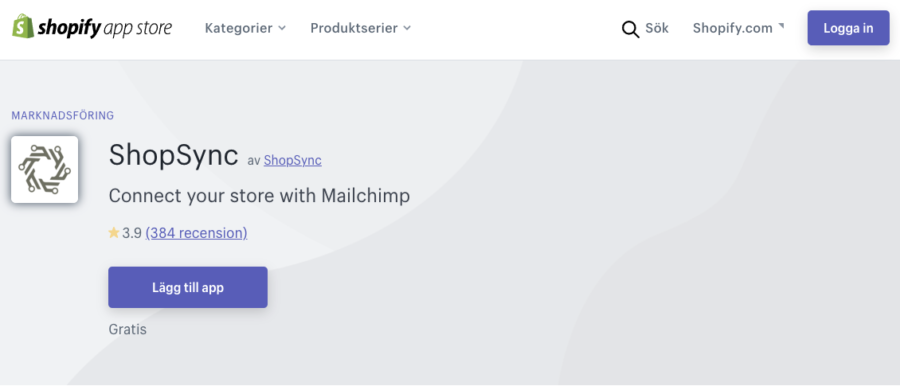Open the ShopSync developer link
The height and width of the screenshot is (386, 900).
293,160
